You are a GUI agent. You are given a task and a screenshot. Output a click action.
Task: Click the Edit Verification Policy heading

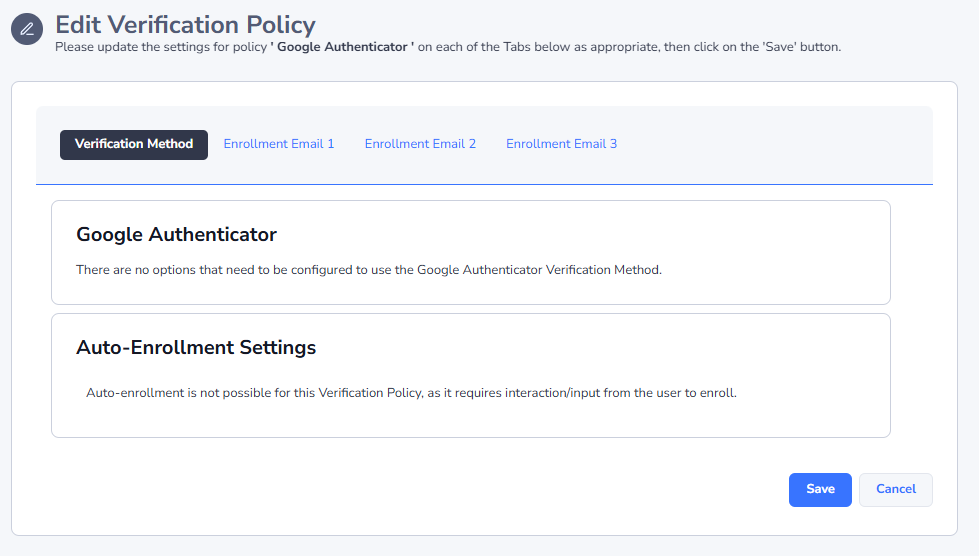(185, 25)
